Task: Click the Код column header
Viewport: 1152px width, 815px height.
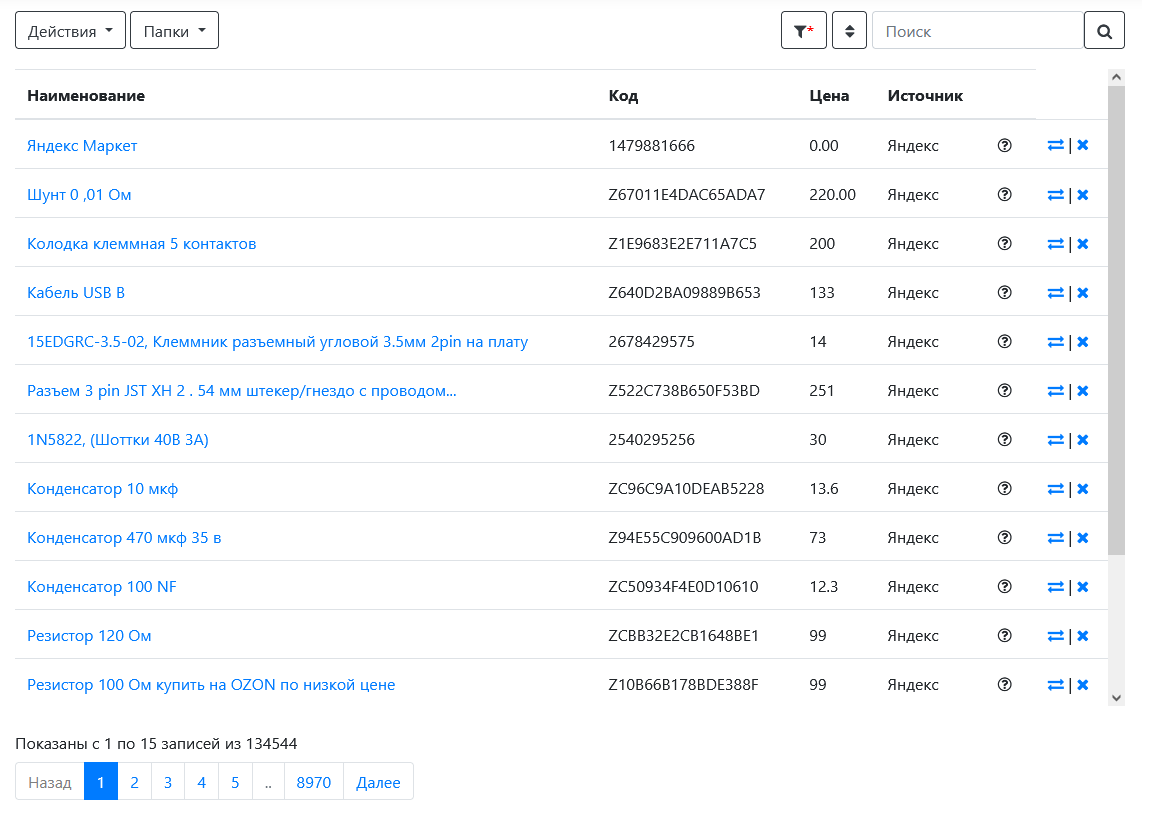Action: pyautogui.click(x=623, y=96)
